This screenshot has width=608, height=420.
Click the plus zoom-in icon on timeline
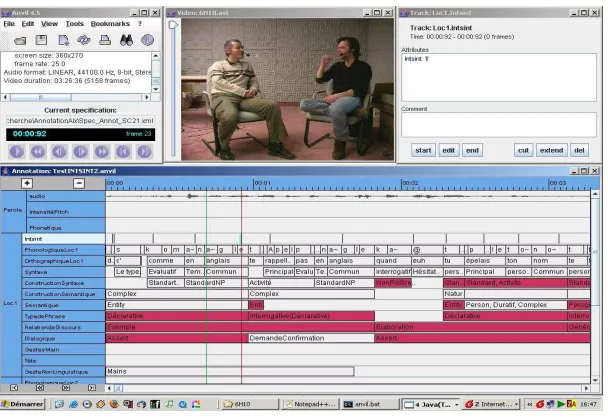27,183
